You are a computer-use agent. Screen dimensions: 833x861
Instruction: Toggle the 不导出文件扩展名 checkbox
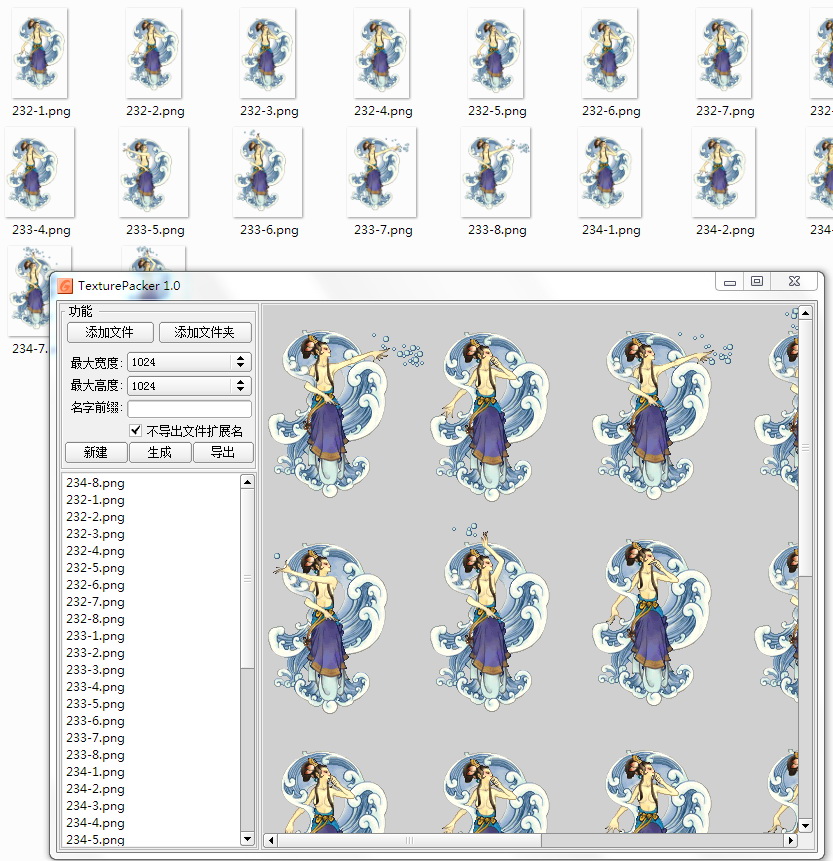pyautogui.click(x=136, y=430)
